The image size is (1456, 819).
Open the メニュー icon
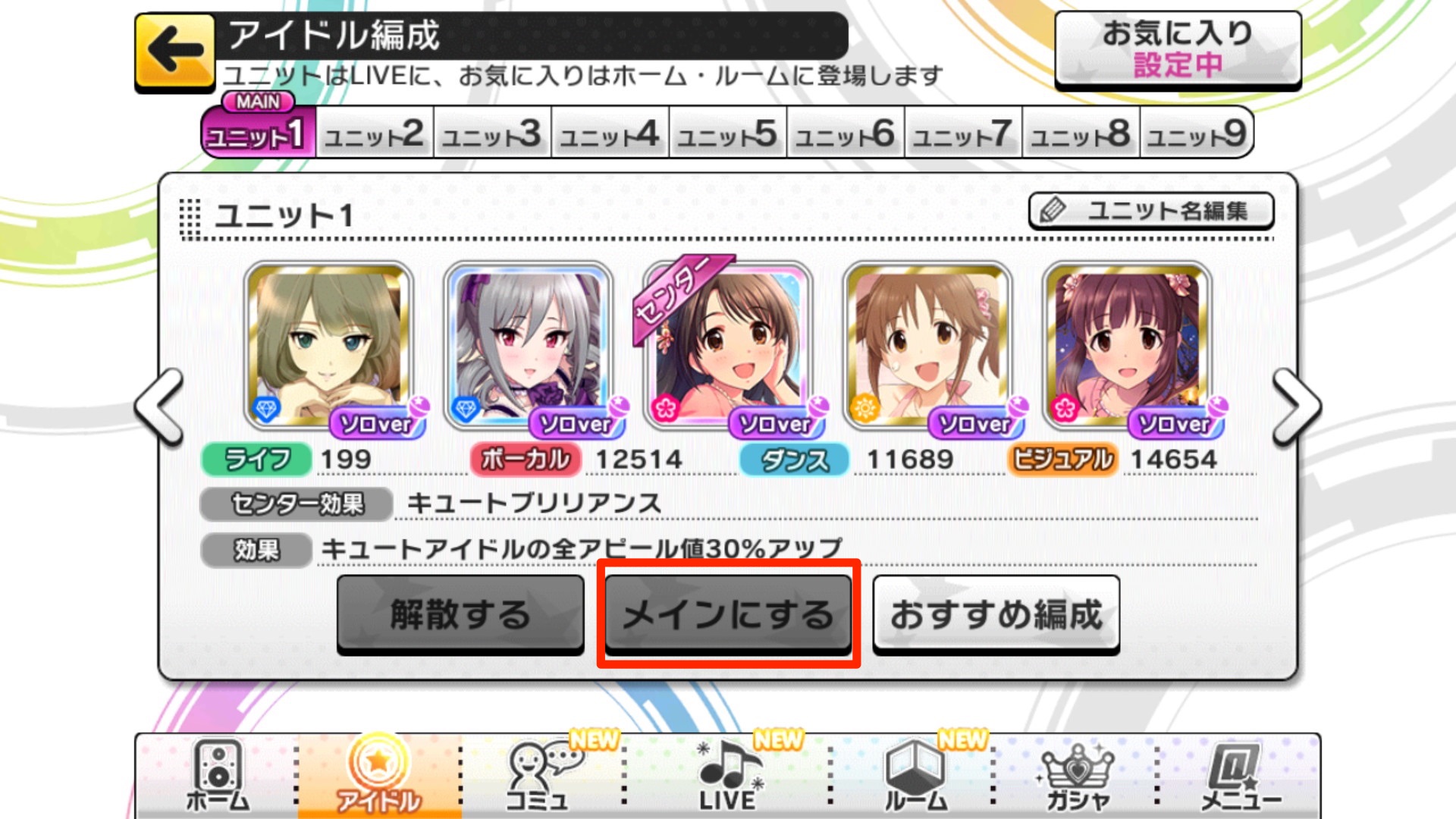click(x=1239, y=775)
